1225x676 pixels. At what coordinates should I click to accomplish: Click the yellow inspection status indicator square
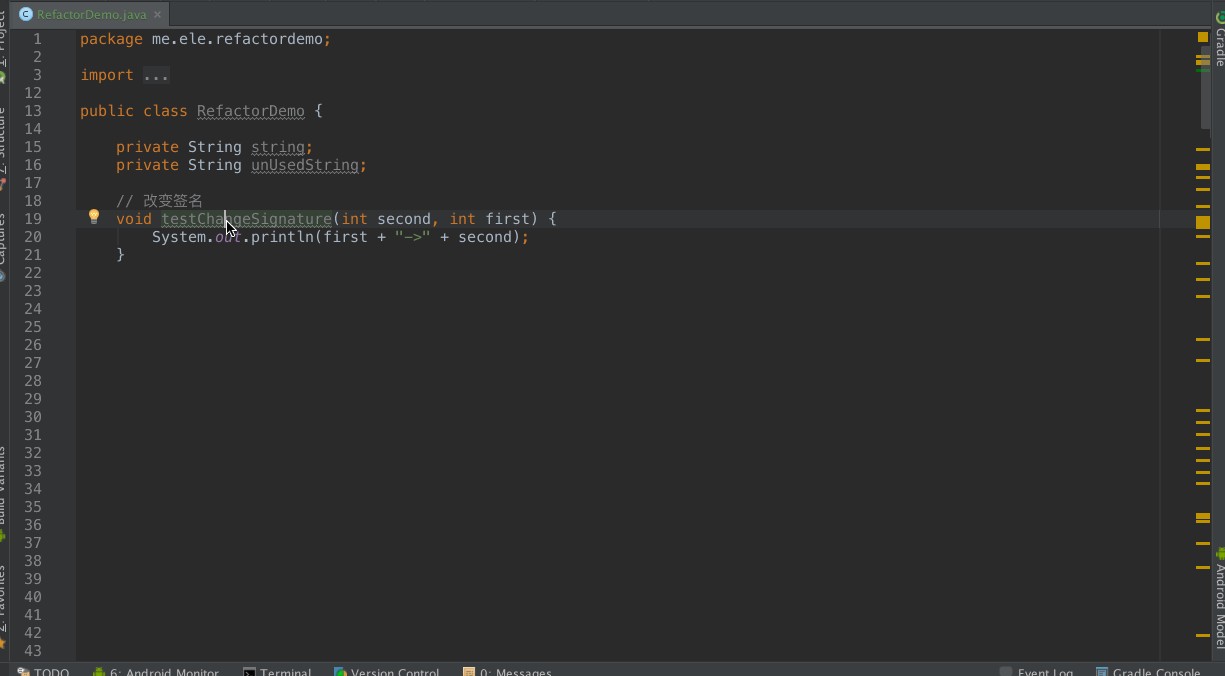(x=1203, y=37)
